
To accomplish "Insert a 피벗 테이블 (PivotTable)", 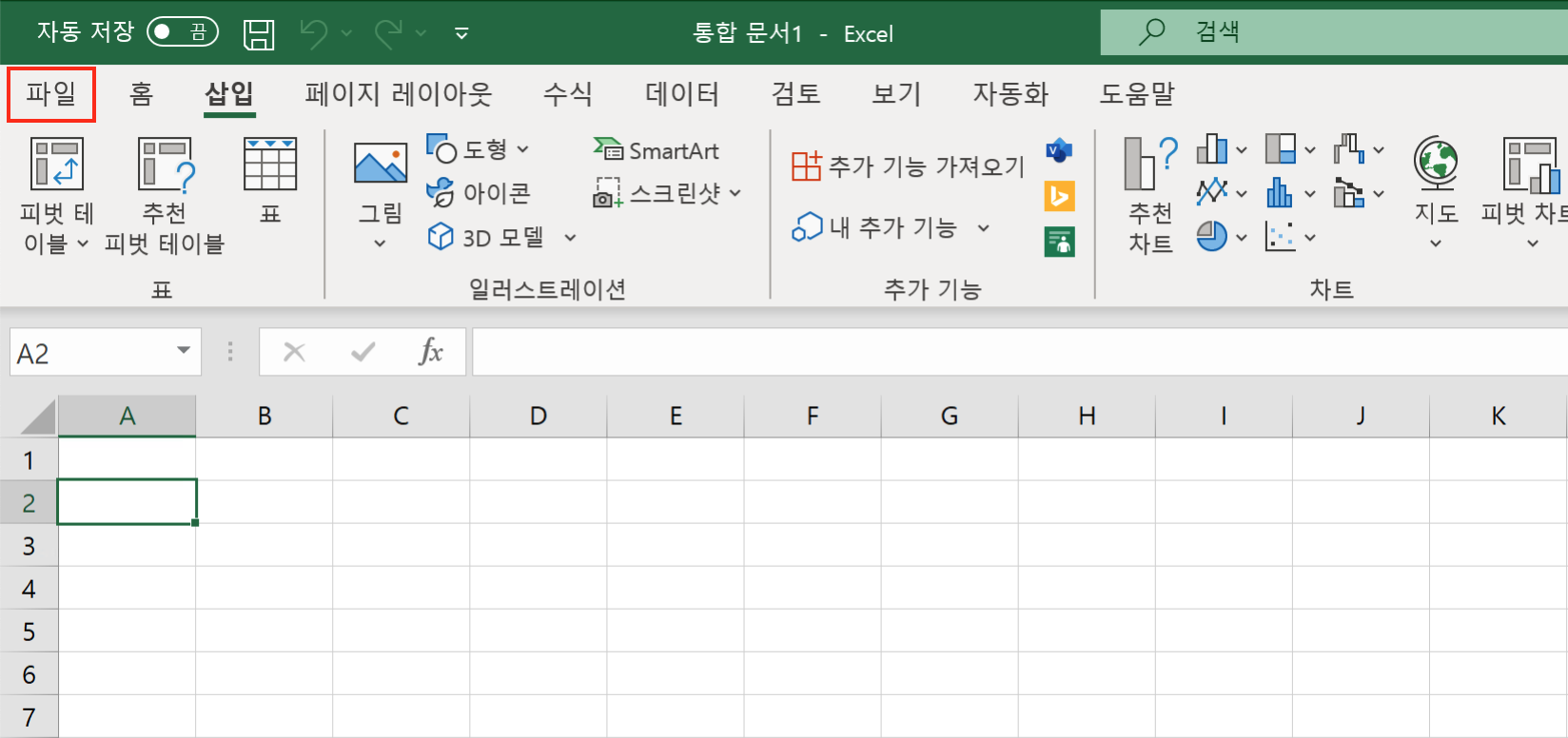I will pyautogui.click(x=56, y=196).
